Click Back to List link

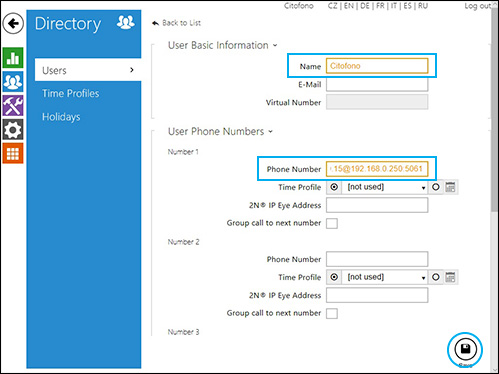click(x=177, y=23)
